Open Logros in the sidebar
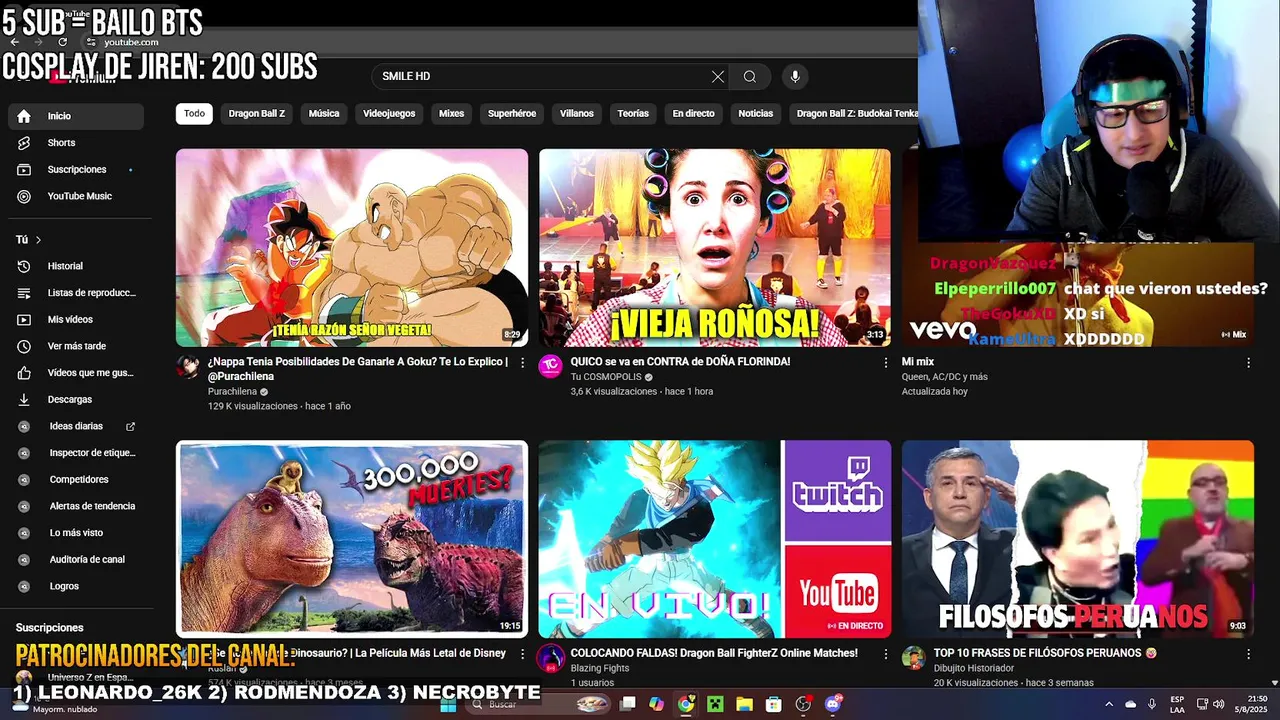This screenshot has width=1280, height=720. point(76,586)
